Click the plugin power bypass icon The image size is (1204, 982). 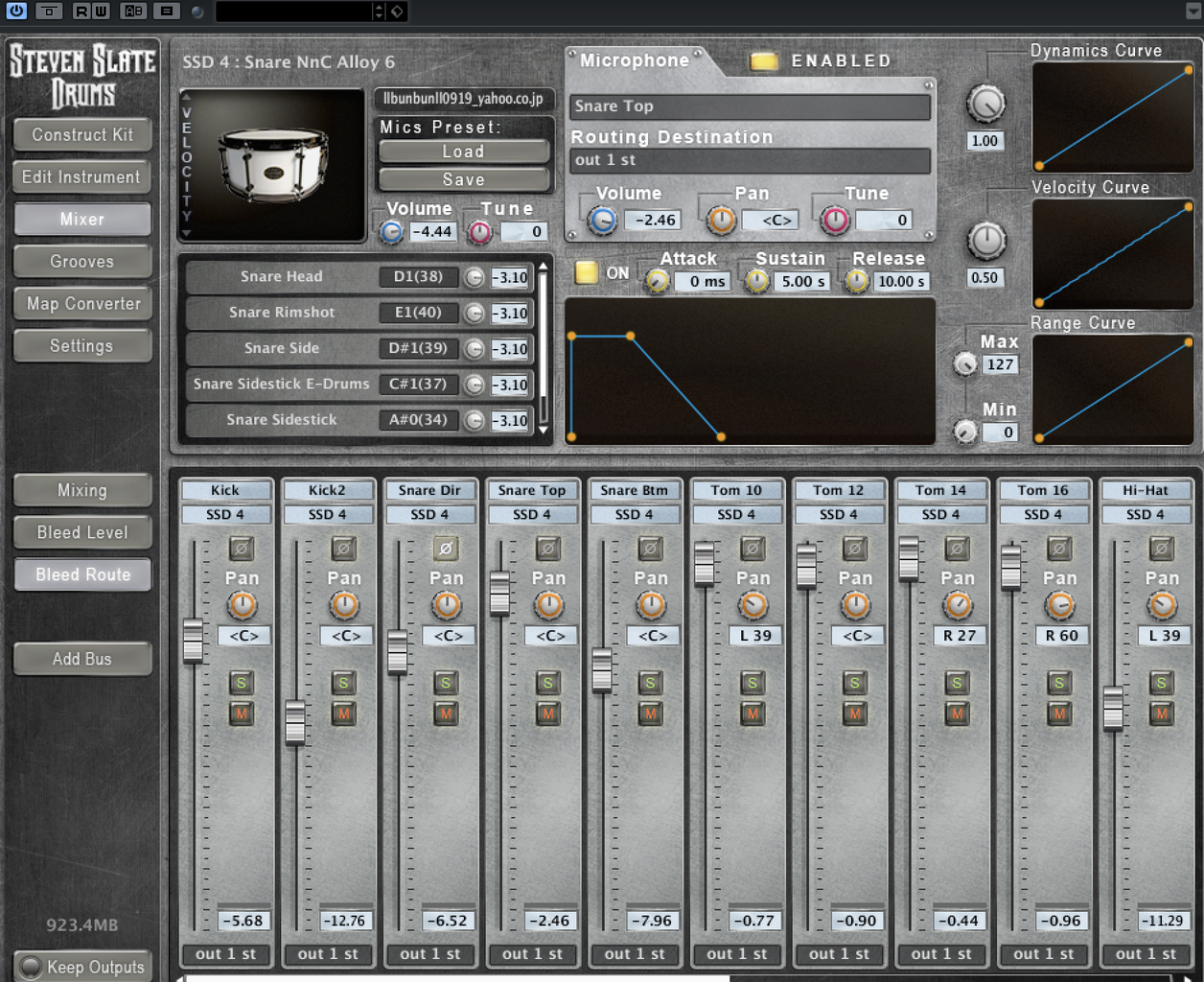pyautogui.click(x=16, y=11)
